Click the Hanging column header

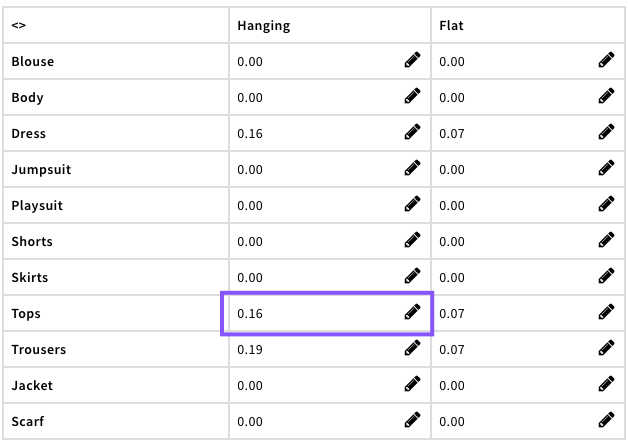click(263, 26)
